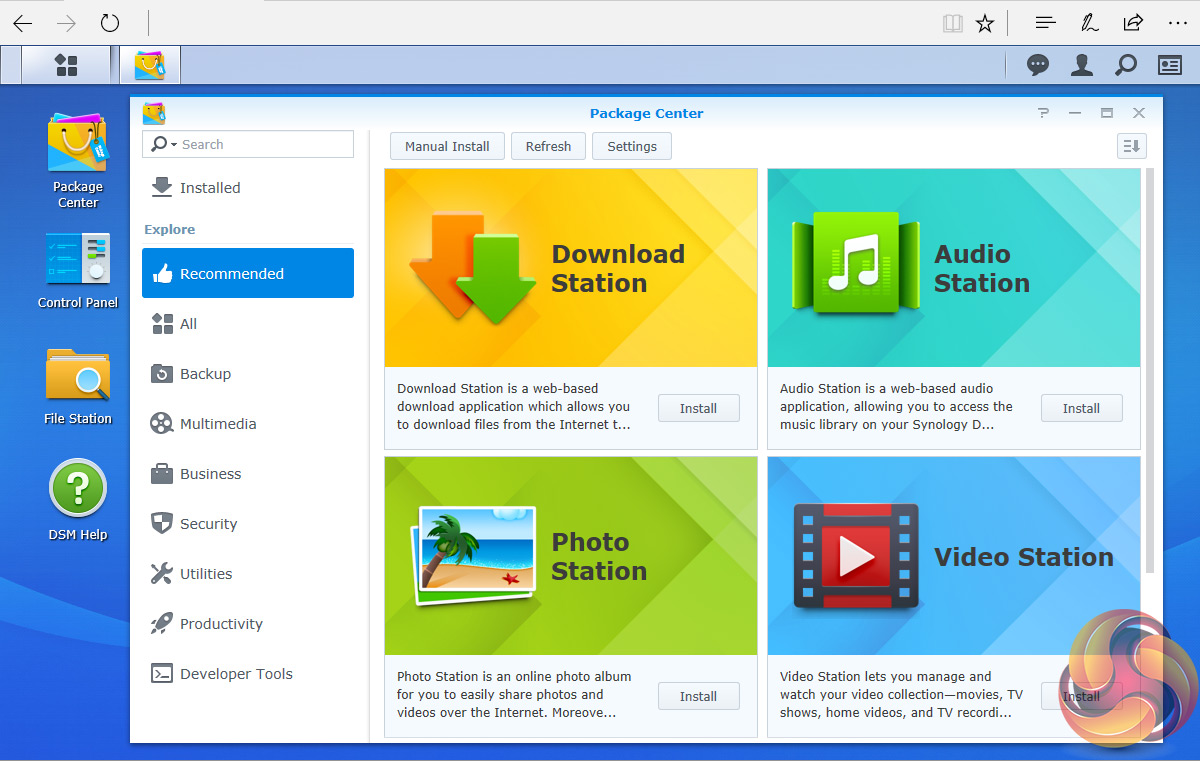Install Download Station package
The width and height of the screenshot is (1200, 761).
[x=698, y=408]
